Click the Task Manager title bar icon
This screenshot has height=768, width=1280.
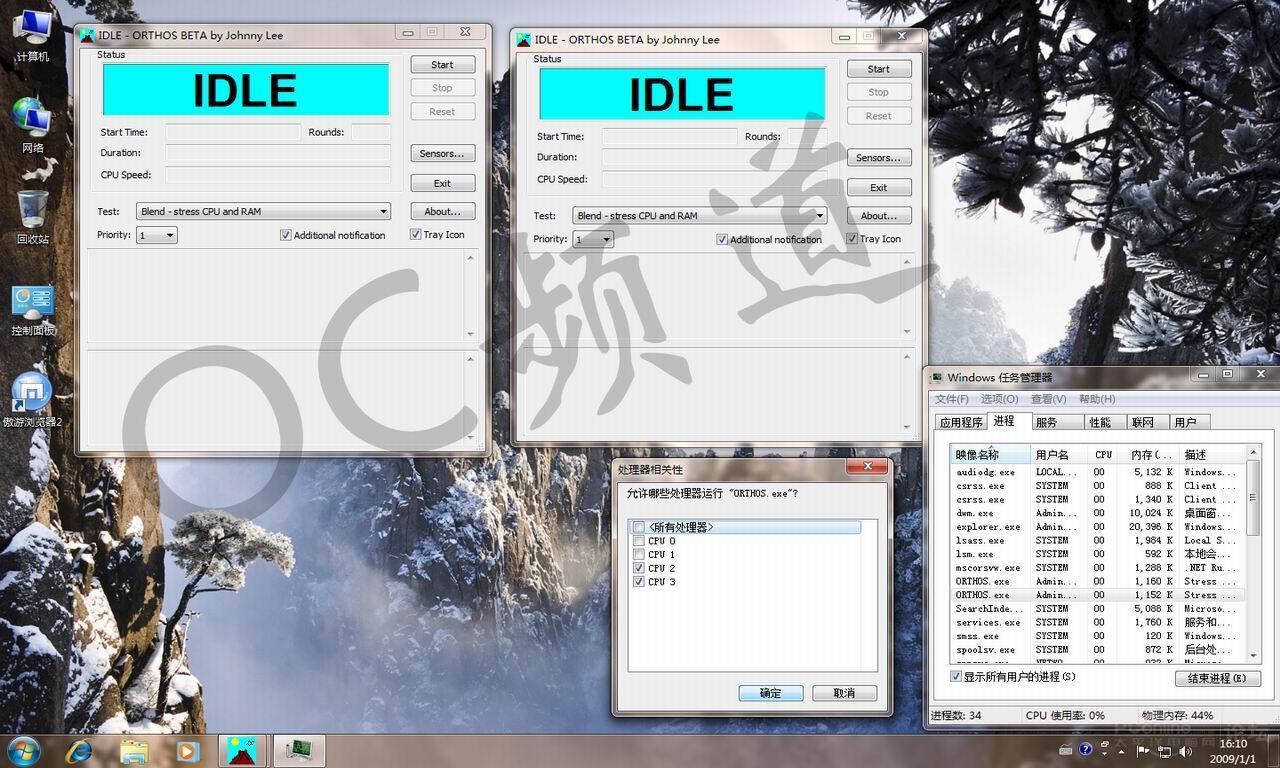[x=937, y=377]
